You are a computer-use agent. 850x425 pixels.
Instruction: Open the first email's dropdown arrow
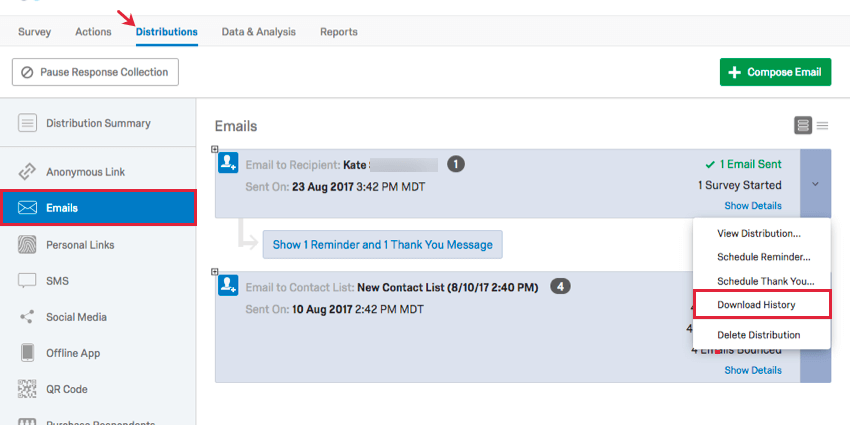pos(816,184)
